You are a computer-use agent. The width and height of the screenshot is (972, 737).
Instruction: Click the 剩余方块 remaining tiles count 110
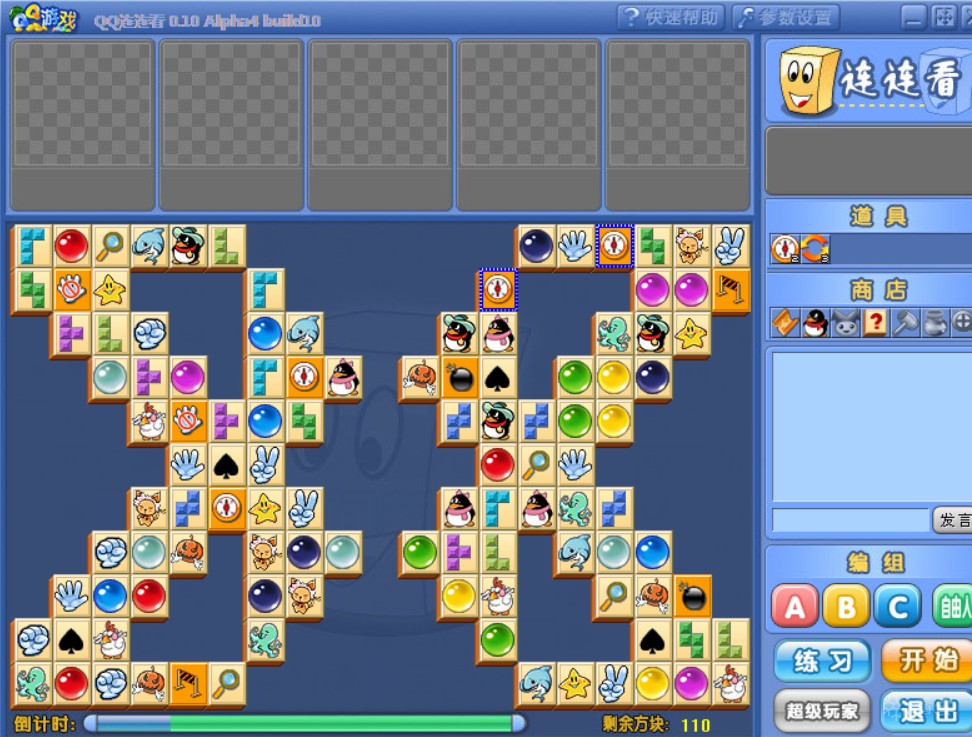coord(656,724)
